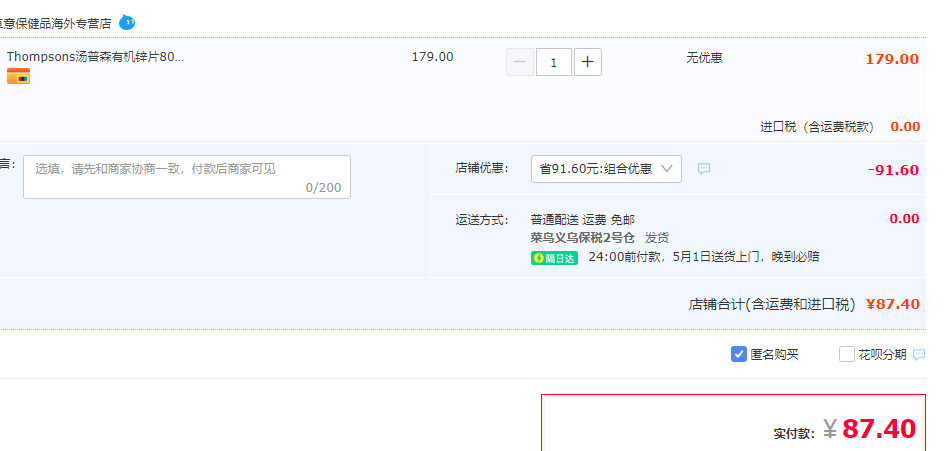Click the speech bubble icon next to discount dropdown

pyautogui.click(x=704, y=169)
